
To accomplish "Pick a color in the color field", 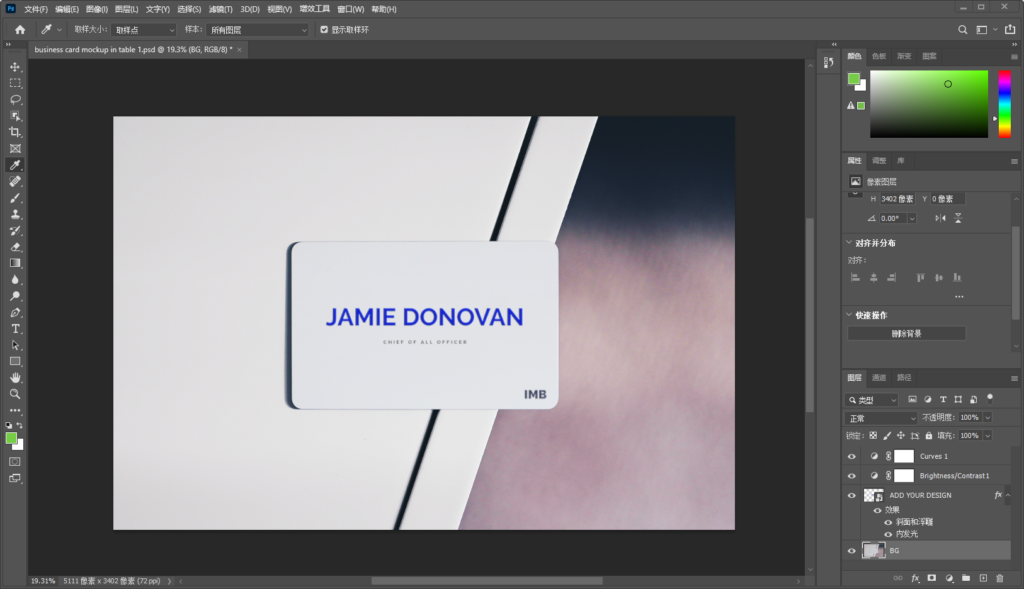I will [929, 104].
